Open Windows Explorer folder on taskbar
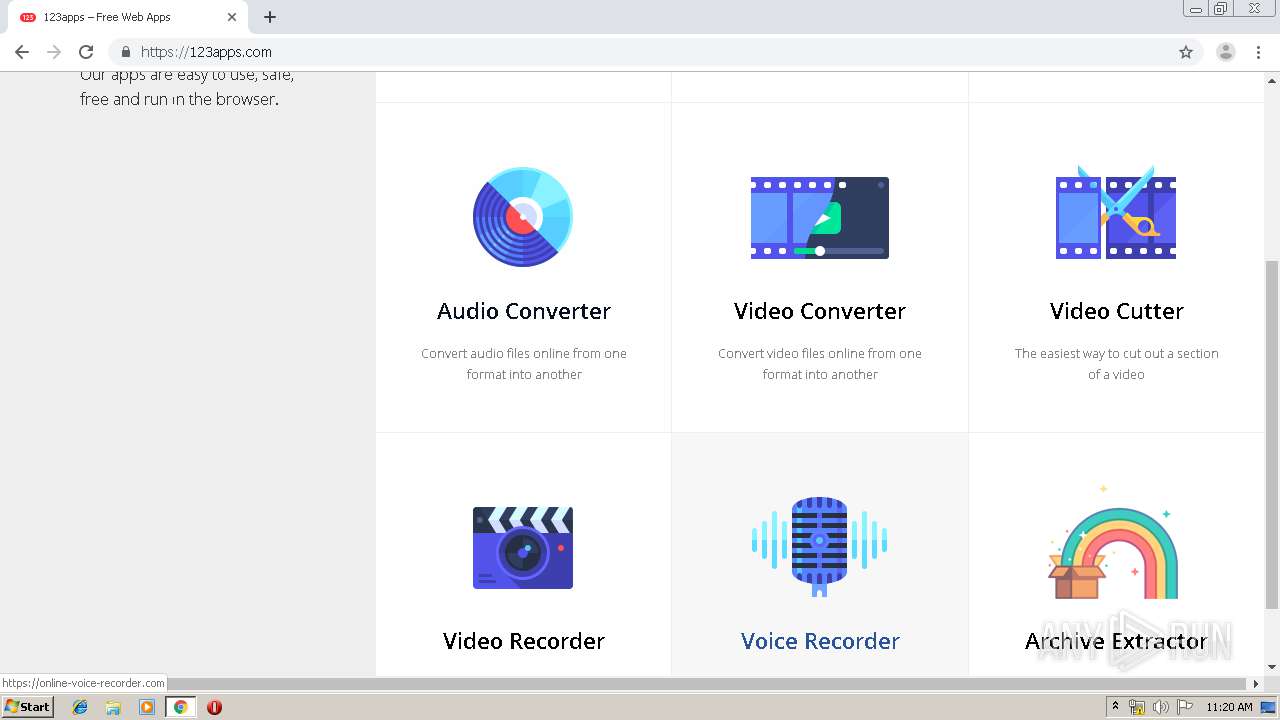 tap(113, 707)
